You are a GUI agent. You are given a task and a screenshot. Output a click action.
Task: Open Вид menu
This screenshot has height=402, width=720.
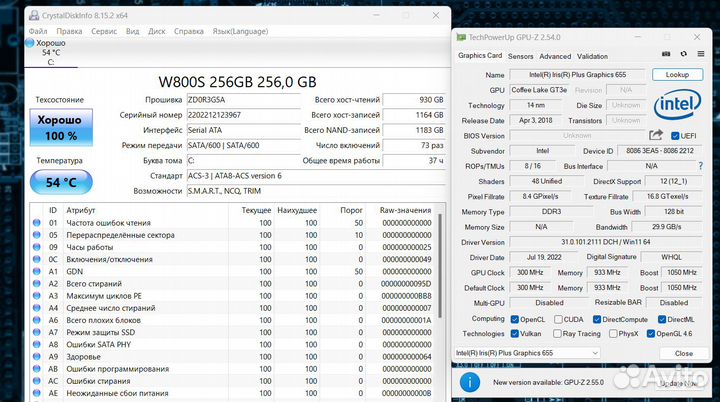(132, 31)
